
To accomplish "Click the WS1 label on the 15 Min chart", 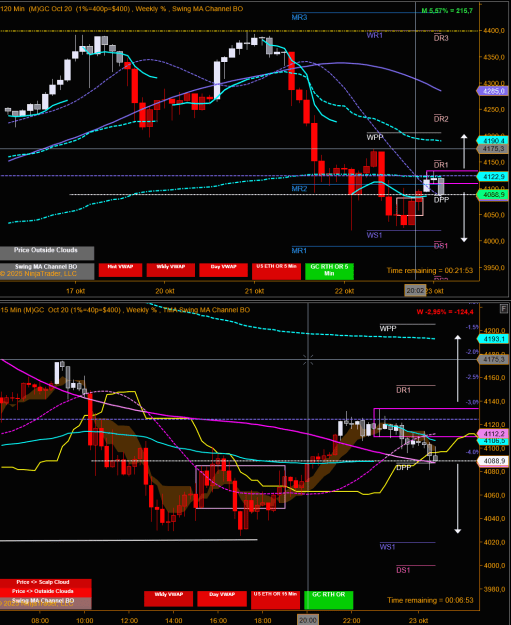I will click(x=387, y=547).
